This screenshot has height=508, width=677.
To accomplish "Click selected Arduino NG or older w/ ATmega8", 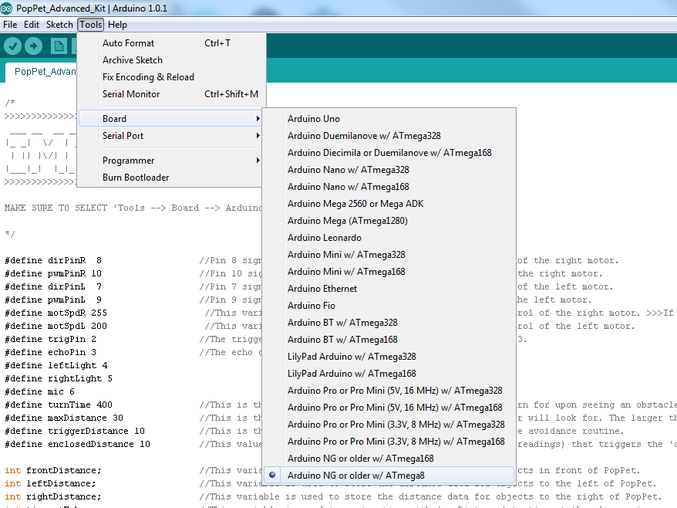I will [x=389, y=475].
